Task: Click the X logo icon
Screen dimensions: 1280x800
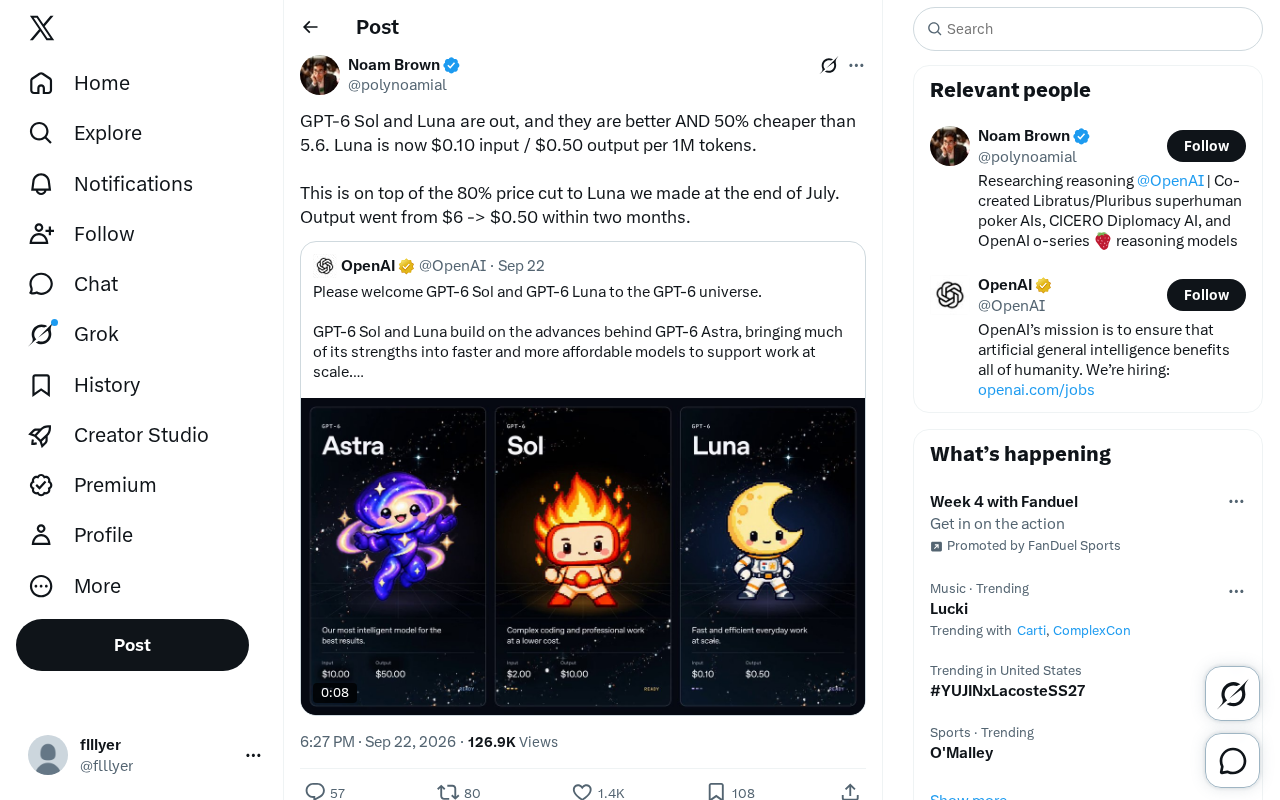Action: [x=42, y=28]
